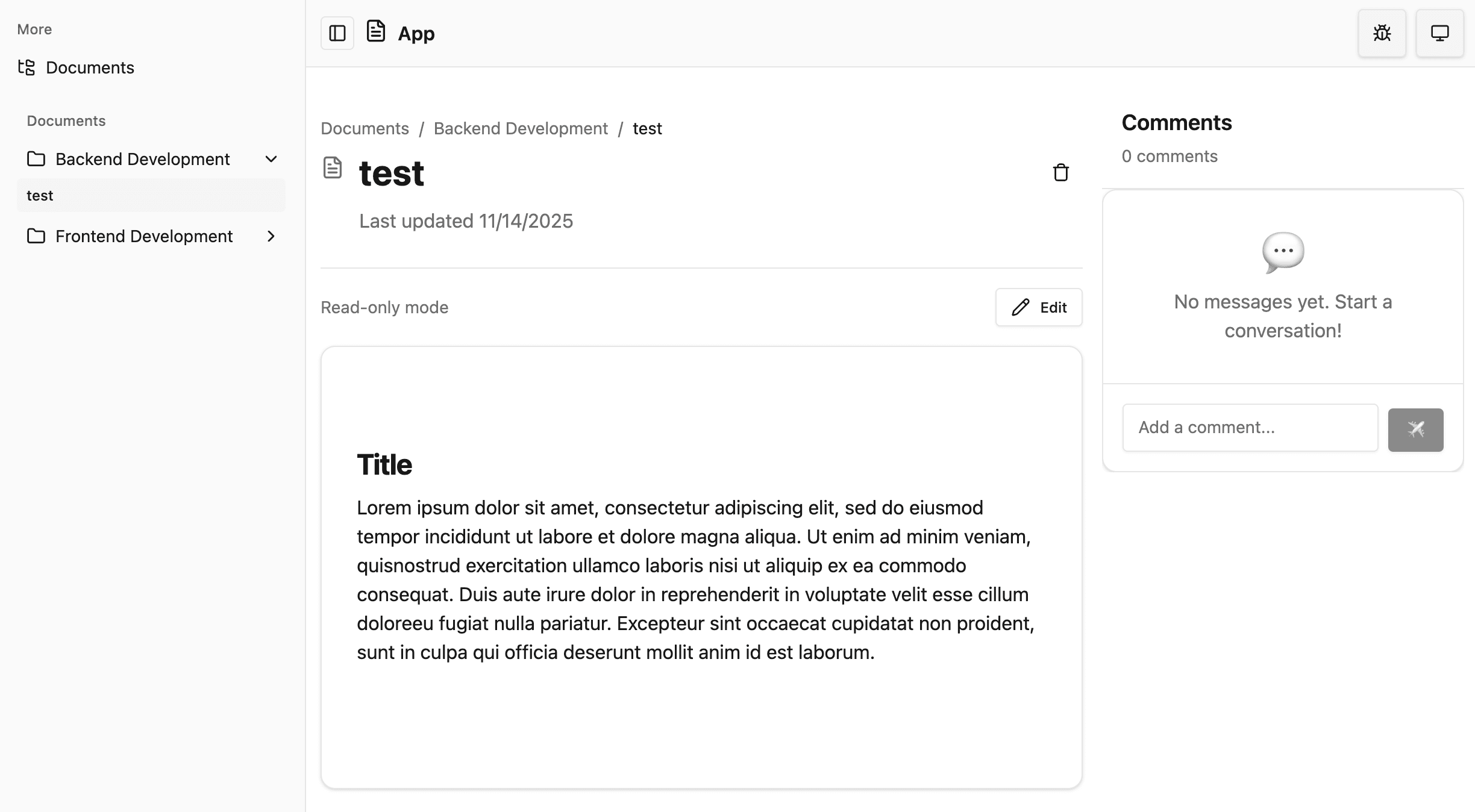Toggle the sidebar panel icon
Image resolution: width=1475 pixels, height=812 pixels.
[x=337, y=33]
